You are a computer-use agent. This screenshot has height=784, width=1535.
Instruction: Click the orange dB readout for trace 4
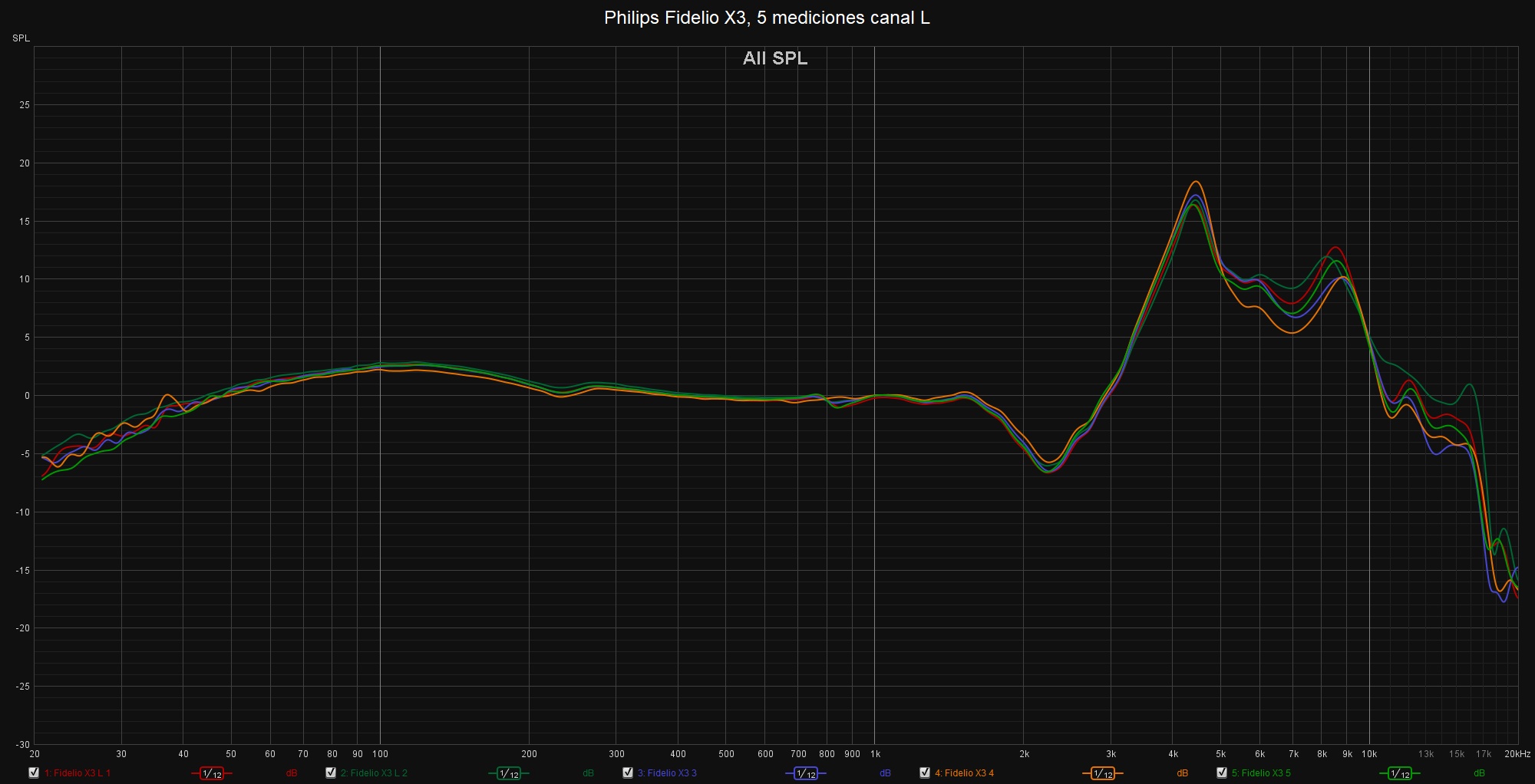(1182, 773)
